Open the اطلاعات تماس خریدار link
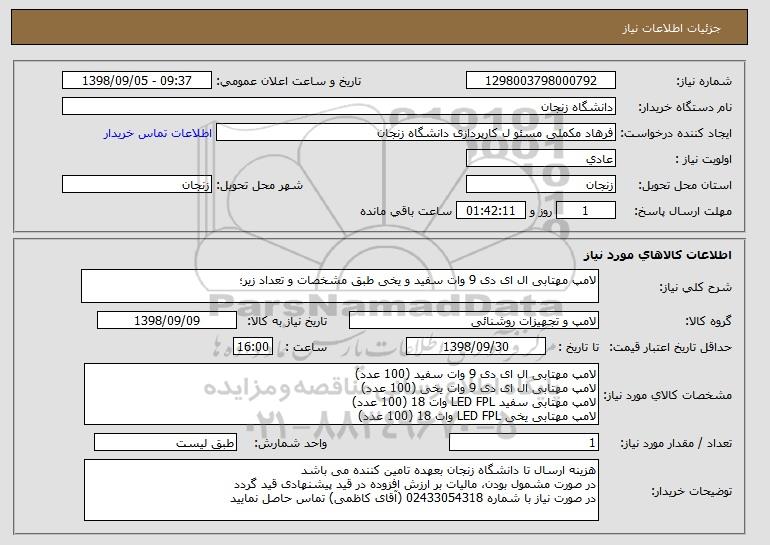Image resolution: width=770 pixels, height=545 pixels. click(x=158, y=134)
